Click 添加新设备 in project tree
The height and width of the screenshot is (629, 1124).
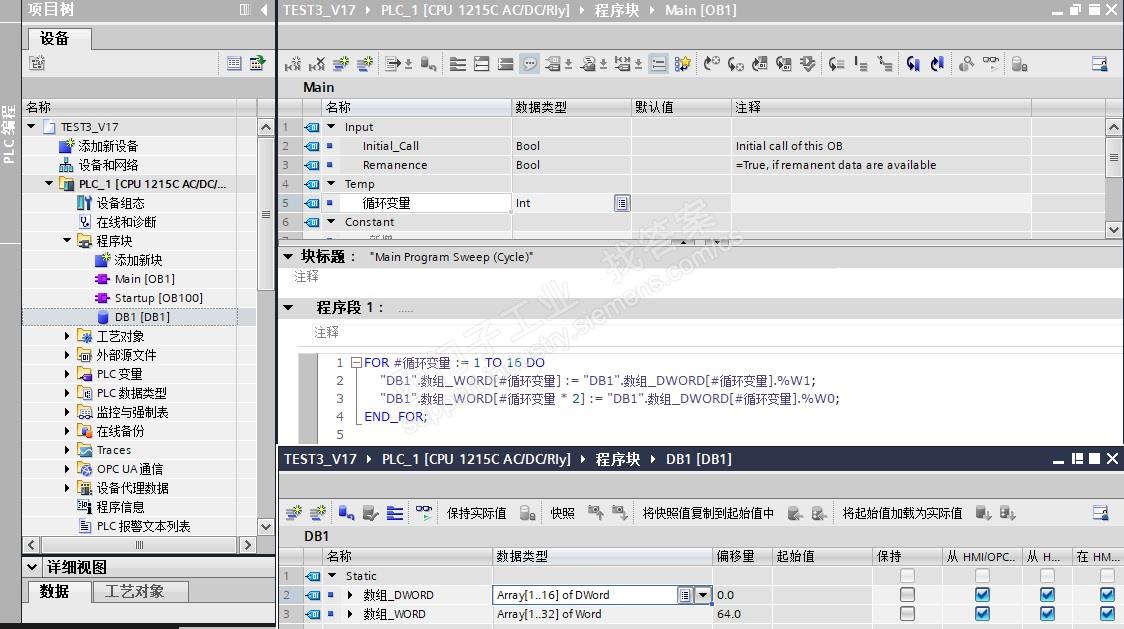tap(108, 146)
